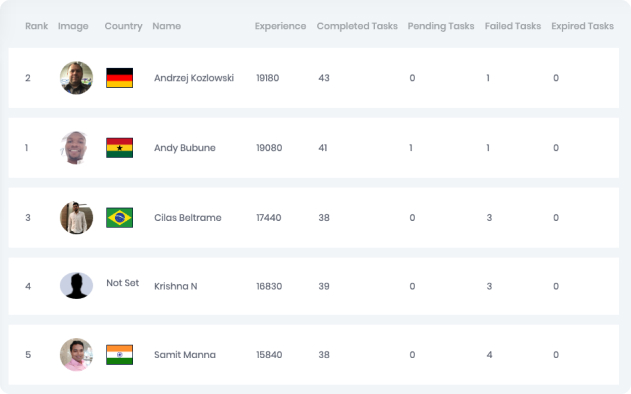Screen dimensions: 631x394
Task: Click Krishna N's silhouette avatar
Action: click(x=76, y=286)
